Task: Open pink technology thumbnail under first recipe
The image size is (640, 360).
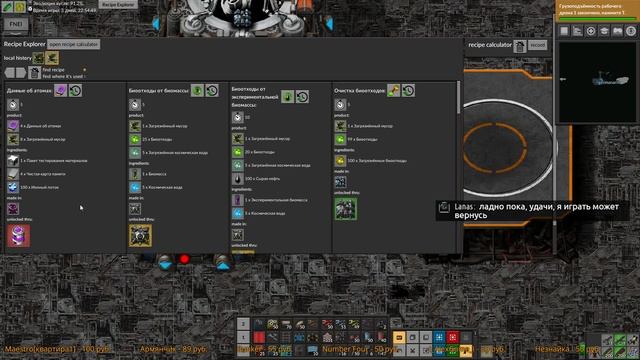Action: 18,236
